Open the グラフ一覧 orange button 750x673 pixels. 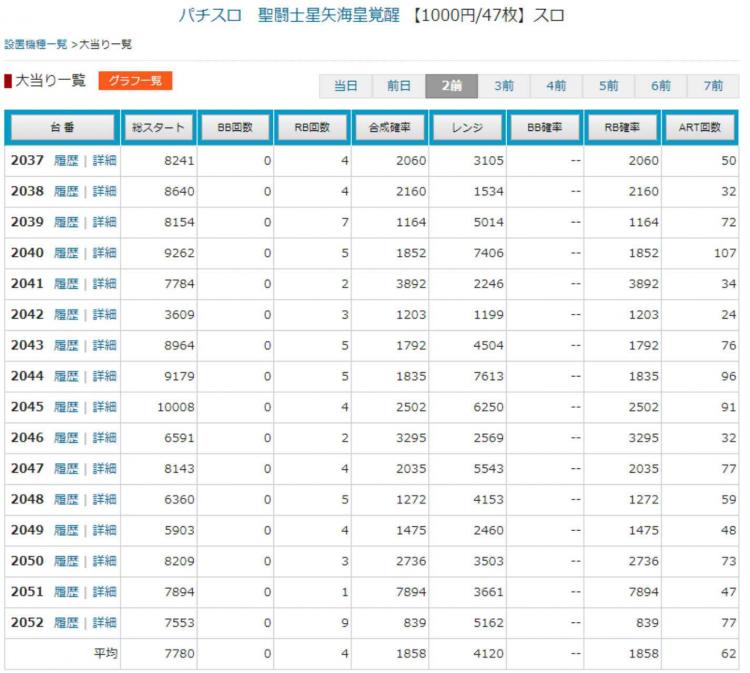pos(135,81)
